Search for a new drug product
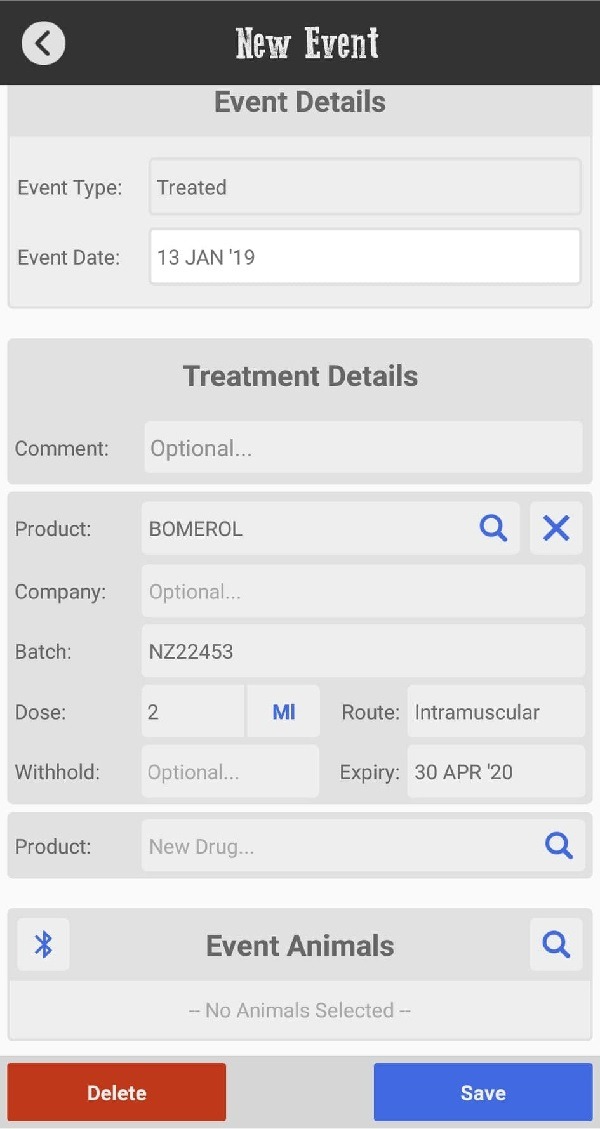The height and width of the screenshot is (1129, 600). [x=558, y=845]
